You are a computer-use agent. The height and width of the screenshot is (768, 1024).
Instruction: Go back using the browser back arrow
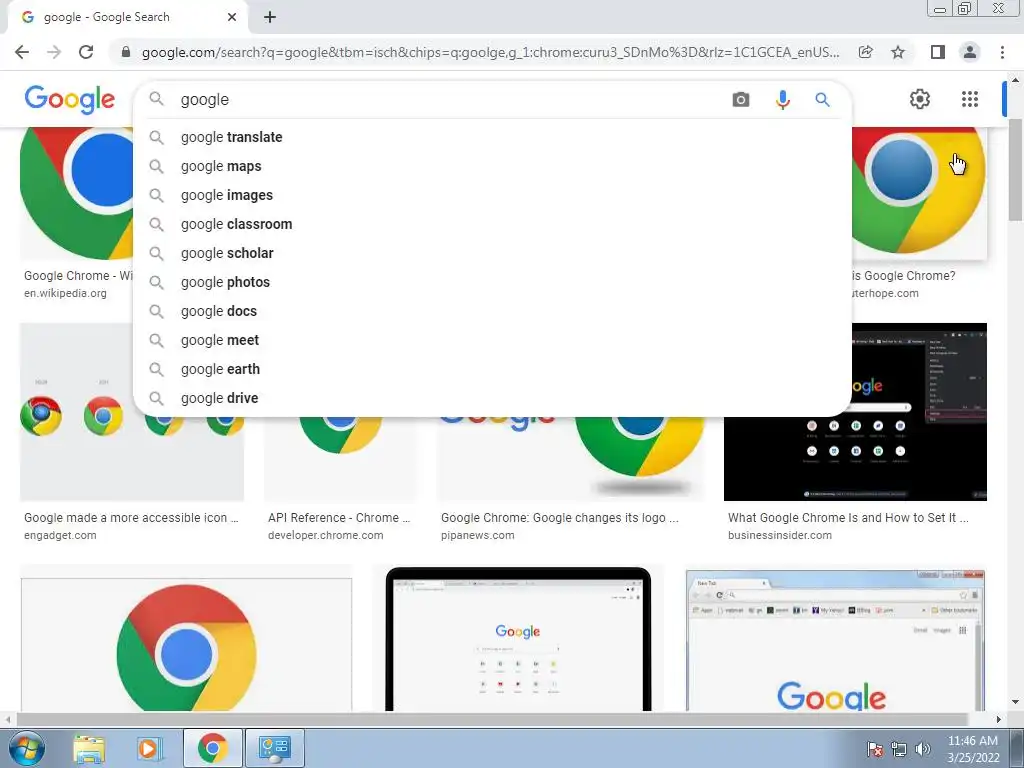(22, 52)
